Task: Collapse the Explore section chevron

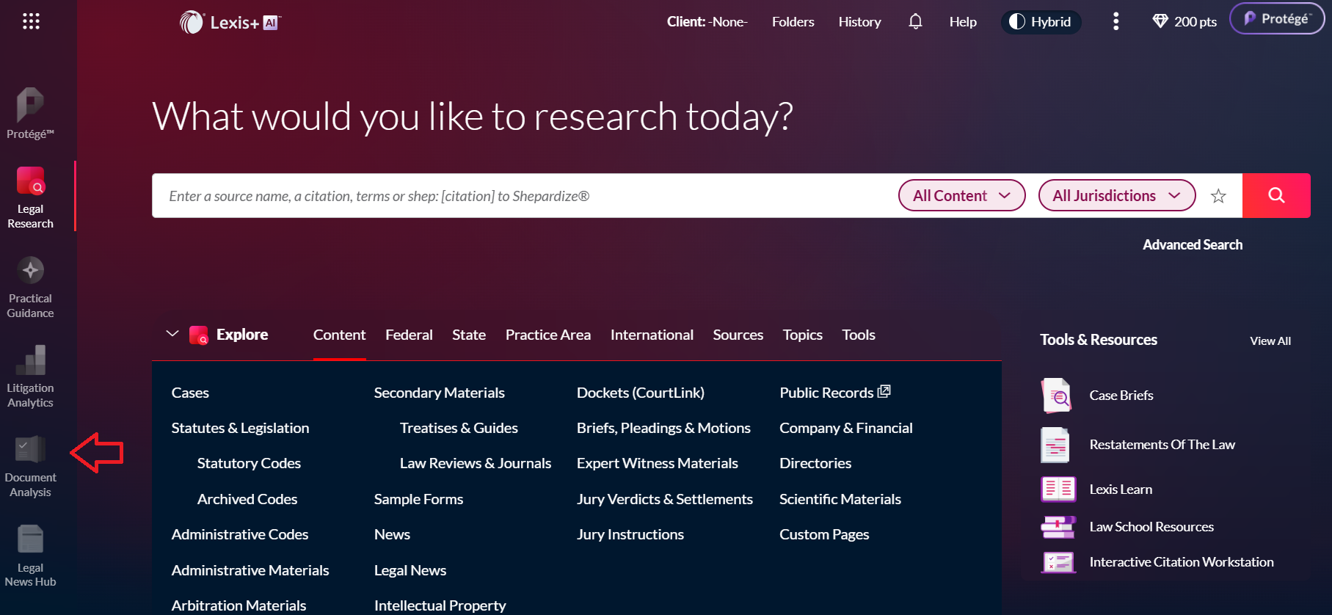Action: (172, 334)
